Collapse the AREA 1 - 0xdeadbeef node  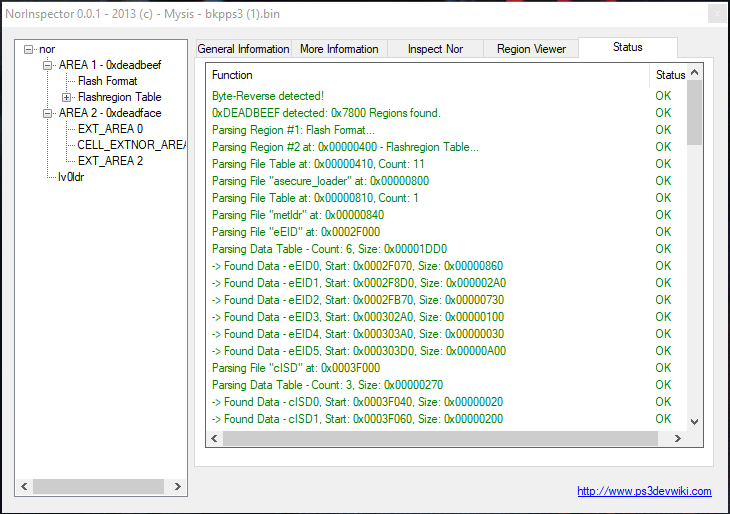47,65
